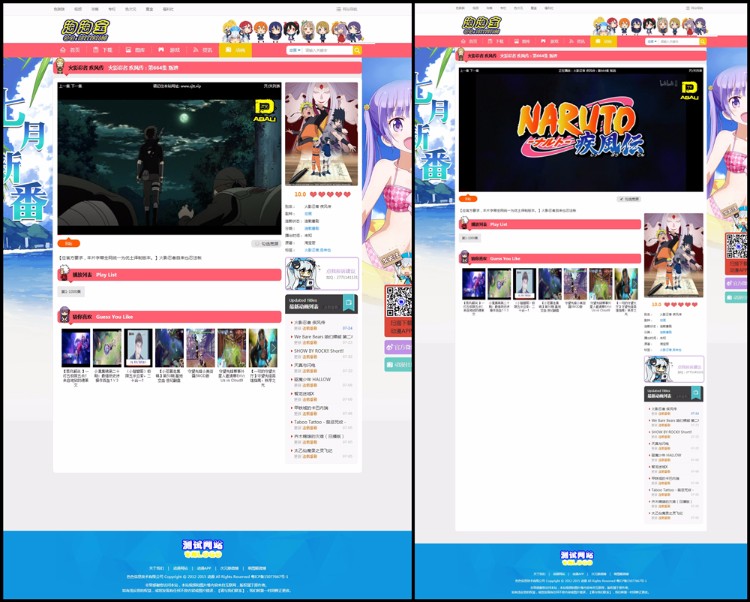Open the purple-lit thumbnail starting left Guess You Like
Viewport: 750px width, 602px height.
[76, 348]
